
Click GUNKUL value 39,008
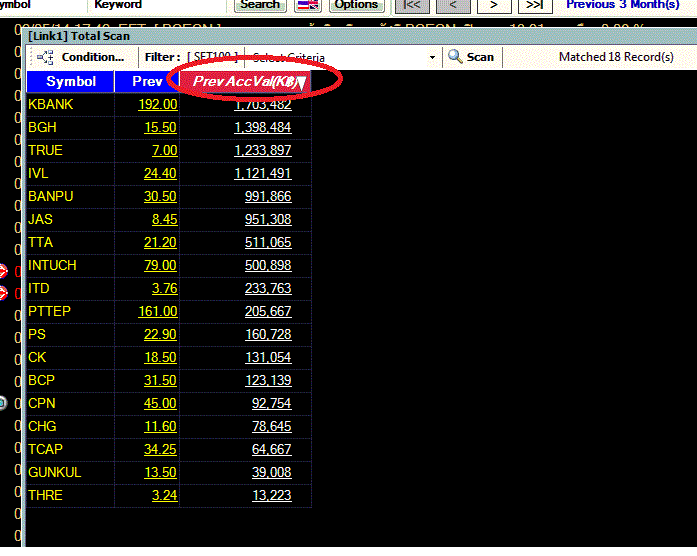272,472
